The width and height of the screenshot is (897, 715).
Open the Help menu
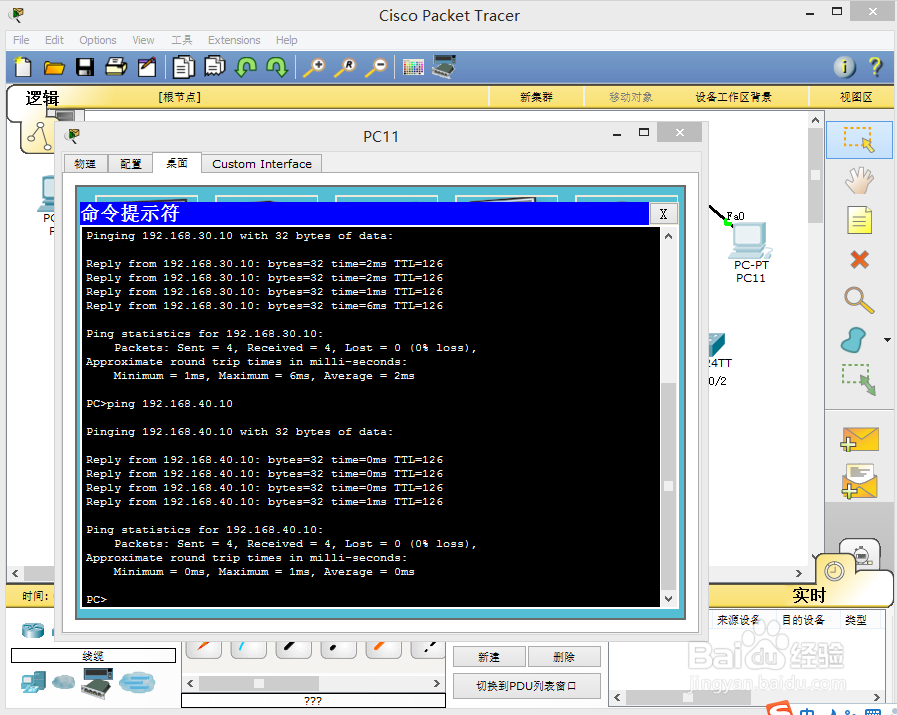point(287,40)
